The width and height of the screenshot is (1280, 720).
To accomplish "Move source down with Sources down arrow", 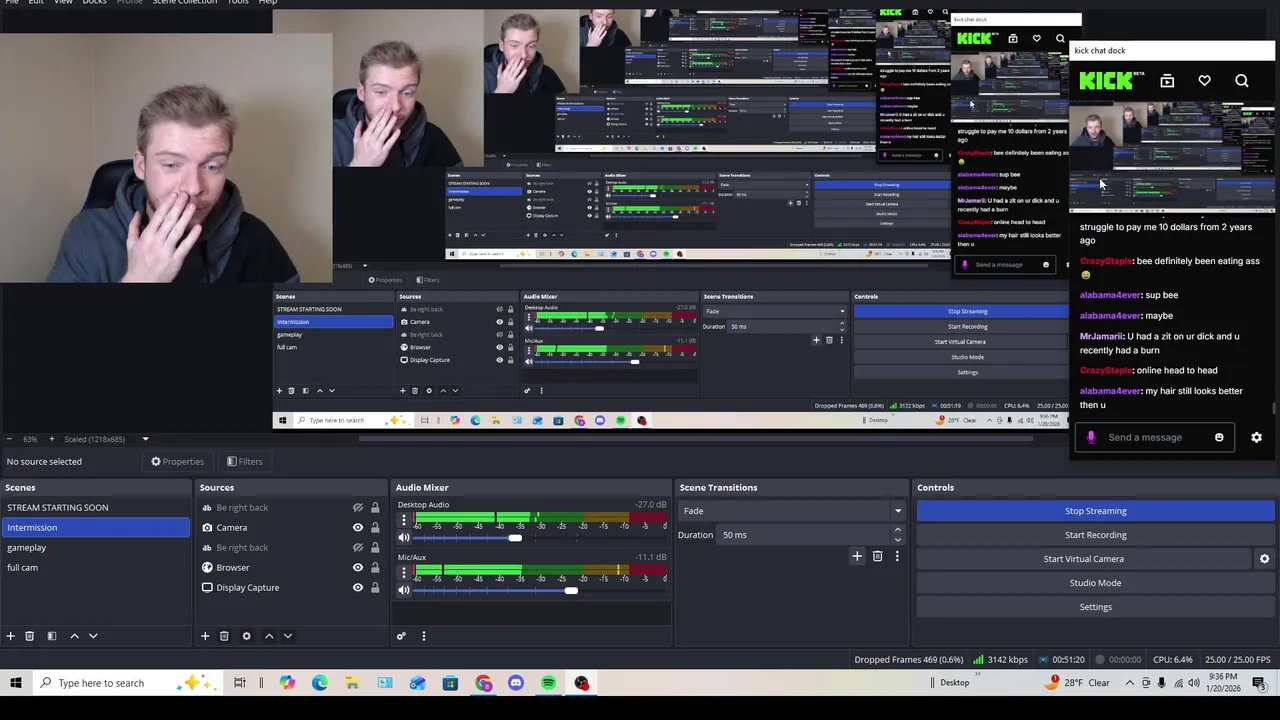I will point(288,636).
